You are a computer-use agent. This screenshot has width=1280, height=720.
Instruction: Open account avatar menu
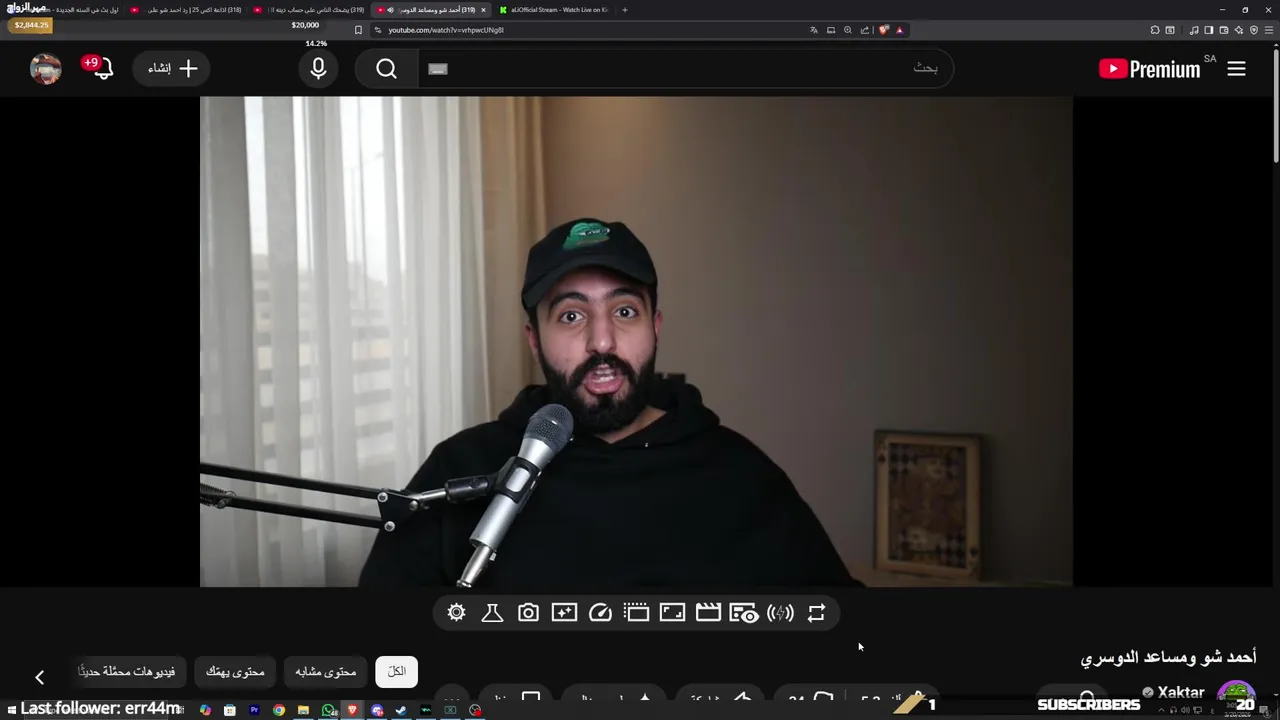click(46, 68)
